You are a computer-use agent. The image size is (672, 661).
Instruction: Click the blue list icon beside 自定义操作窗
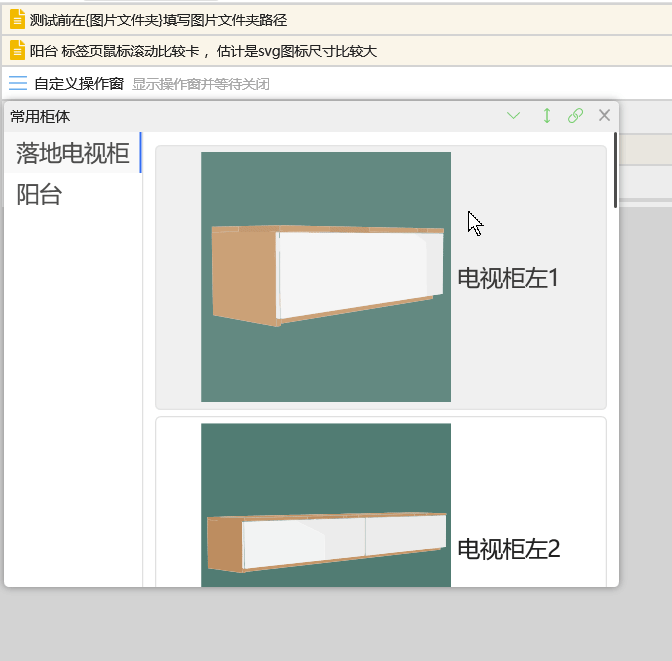coord(18,83)
